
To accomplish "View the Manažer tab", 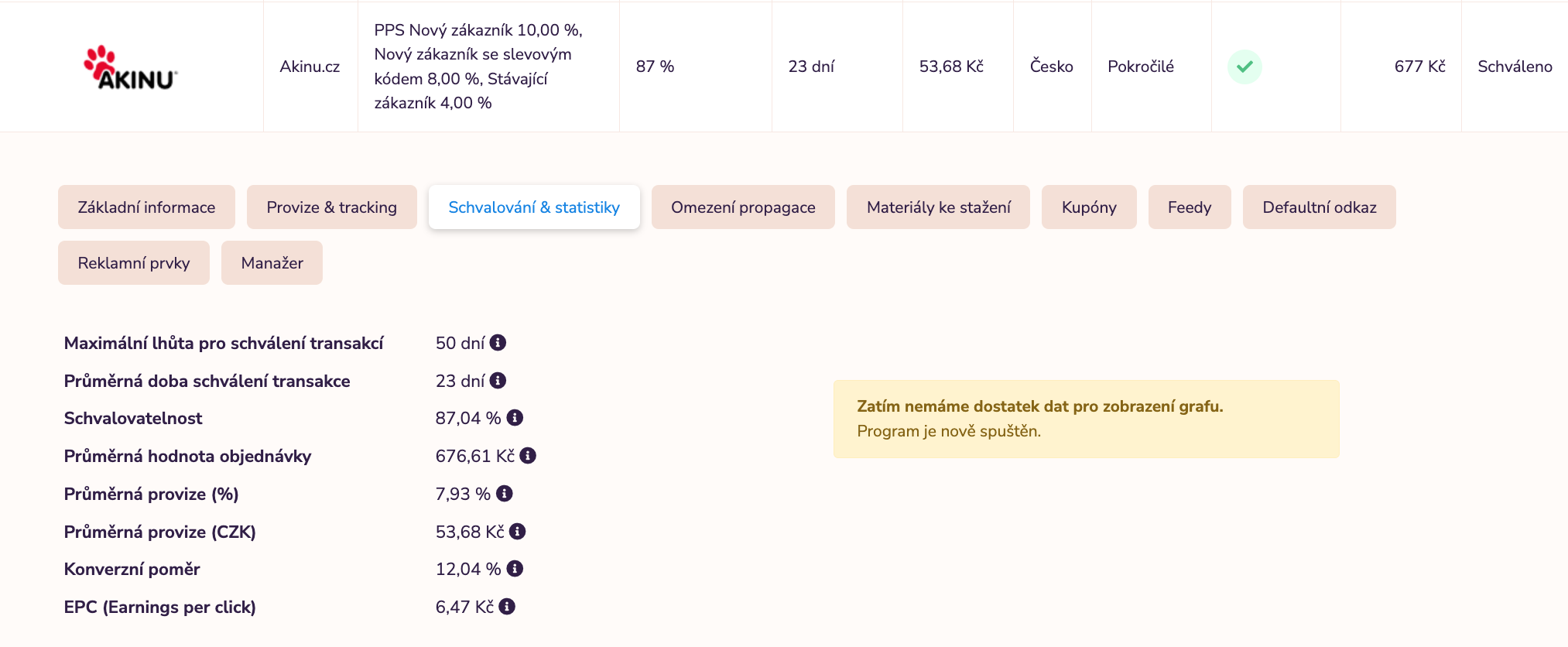I will pyautogui.click(x=272, y=263).
